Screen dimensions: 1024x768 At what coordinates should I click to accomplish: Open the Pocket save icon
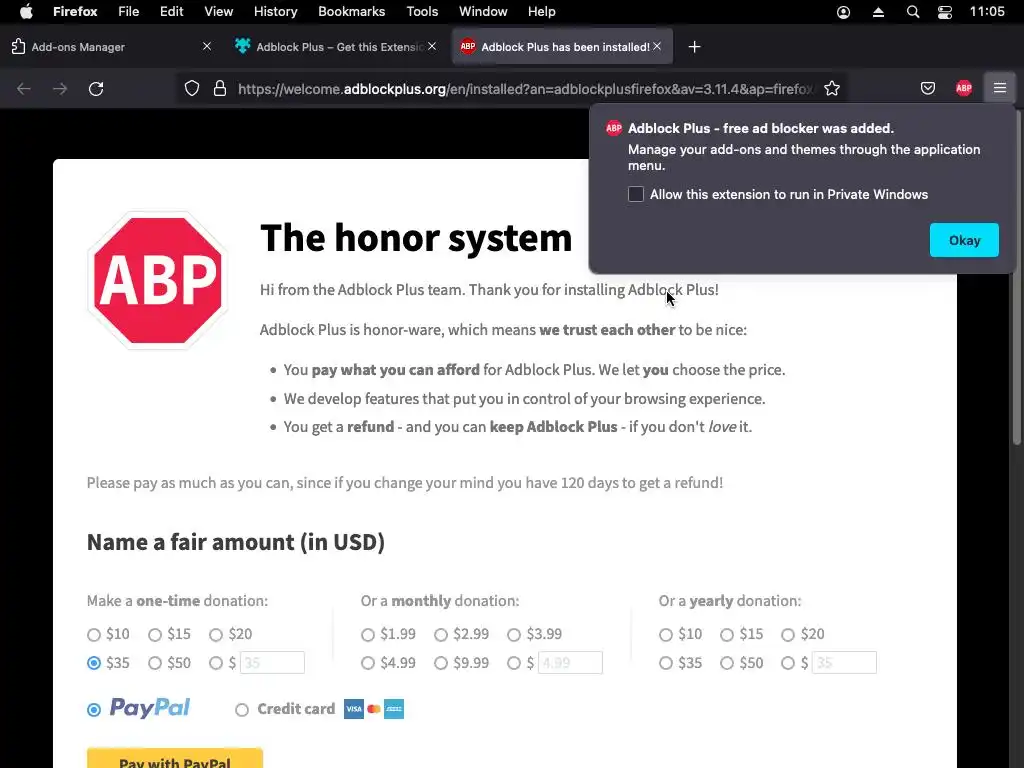pyautogui.click(x=928, y=88)
